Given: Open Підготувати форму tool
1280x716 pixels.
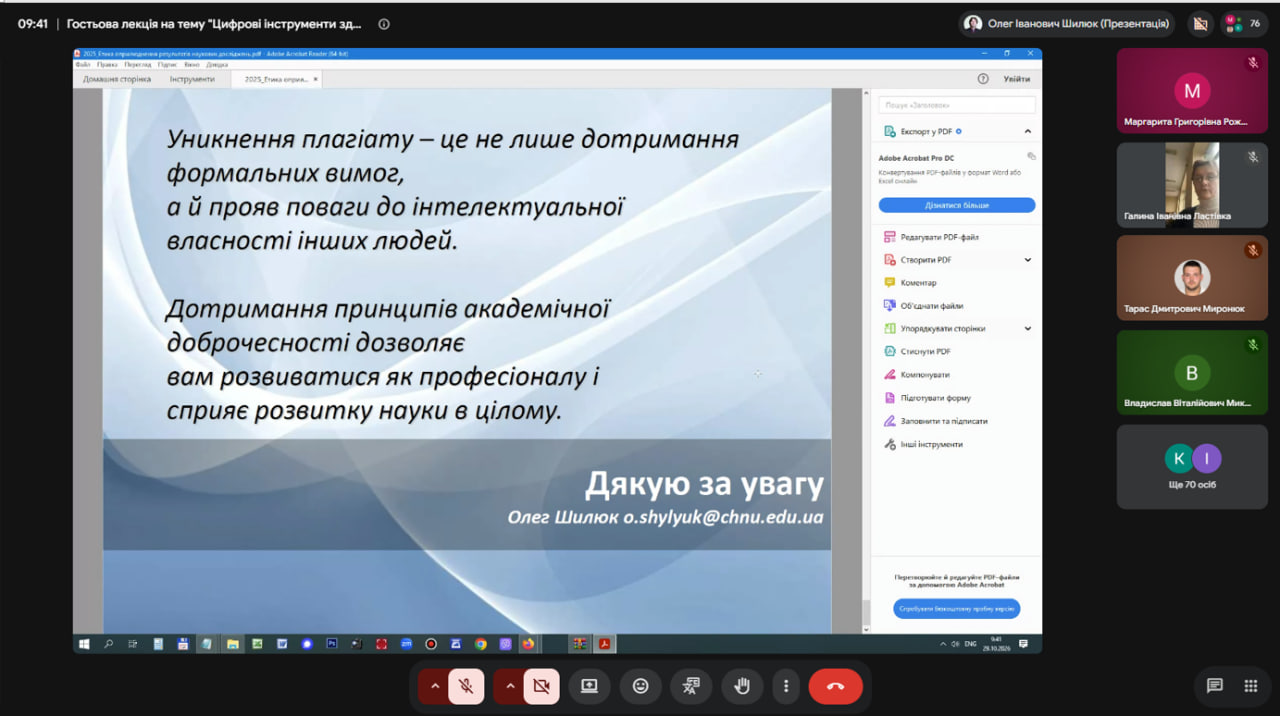Looking at the screenshot, I should (927, 398).
